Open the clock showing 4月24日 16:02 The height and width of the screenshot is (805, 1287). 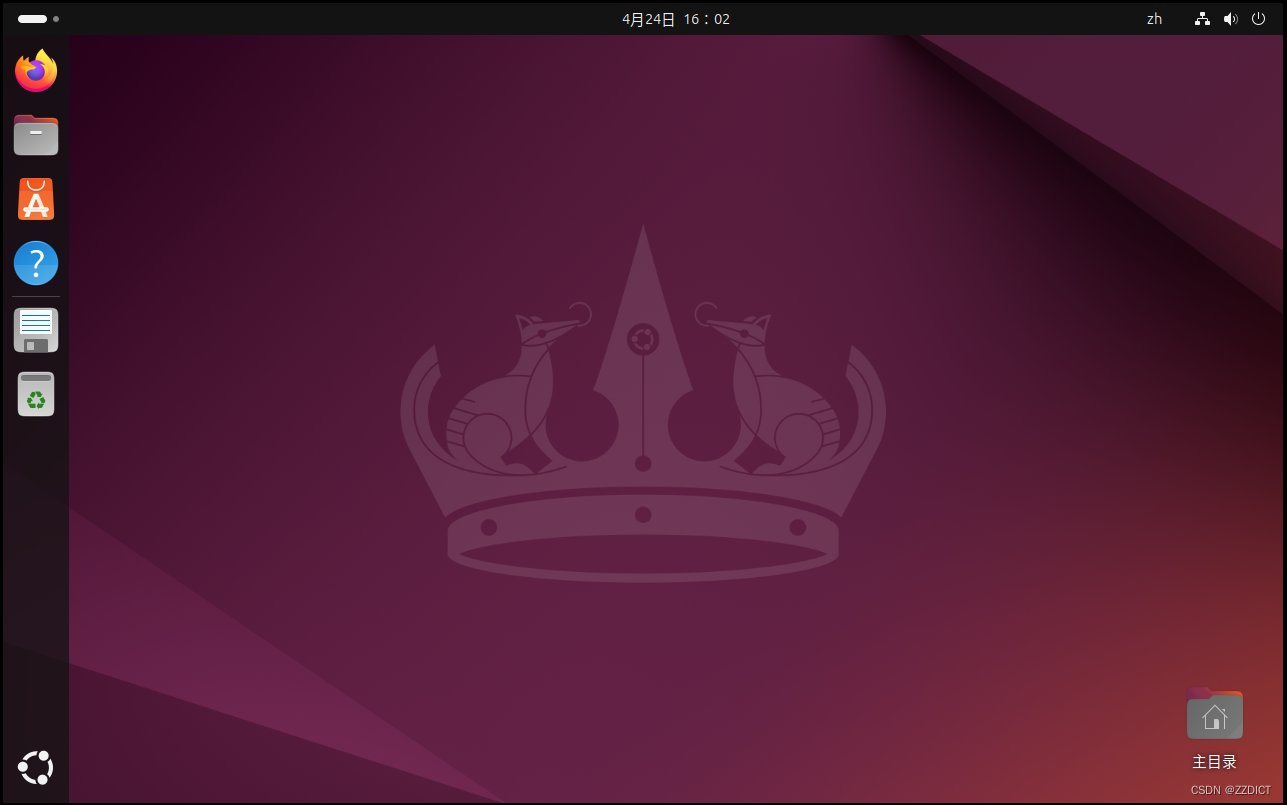point(676,19)
